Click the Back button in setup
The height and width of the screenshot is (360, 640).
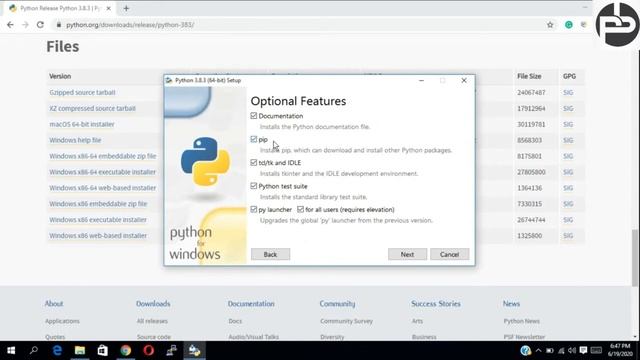point(270,254)
